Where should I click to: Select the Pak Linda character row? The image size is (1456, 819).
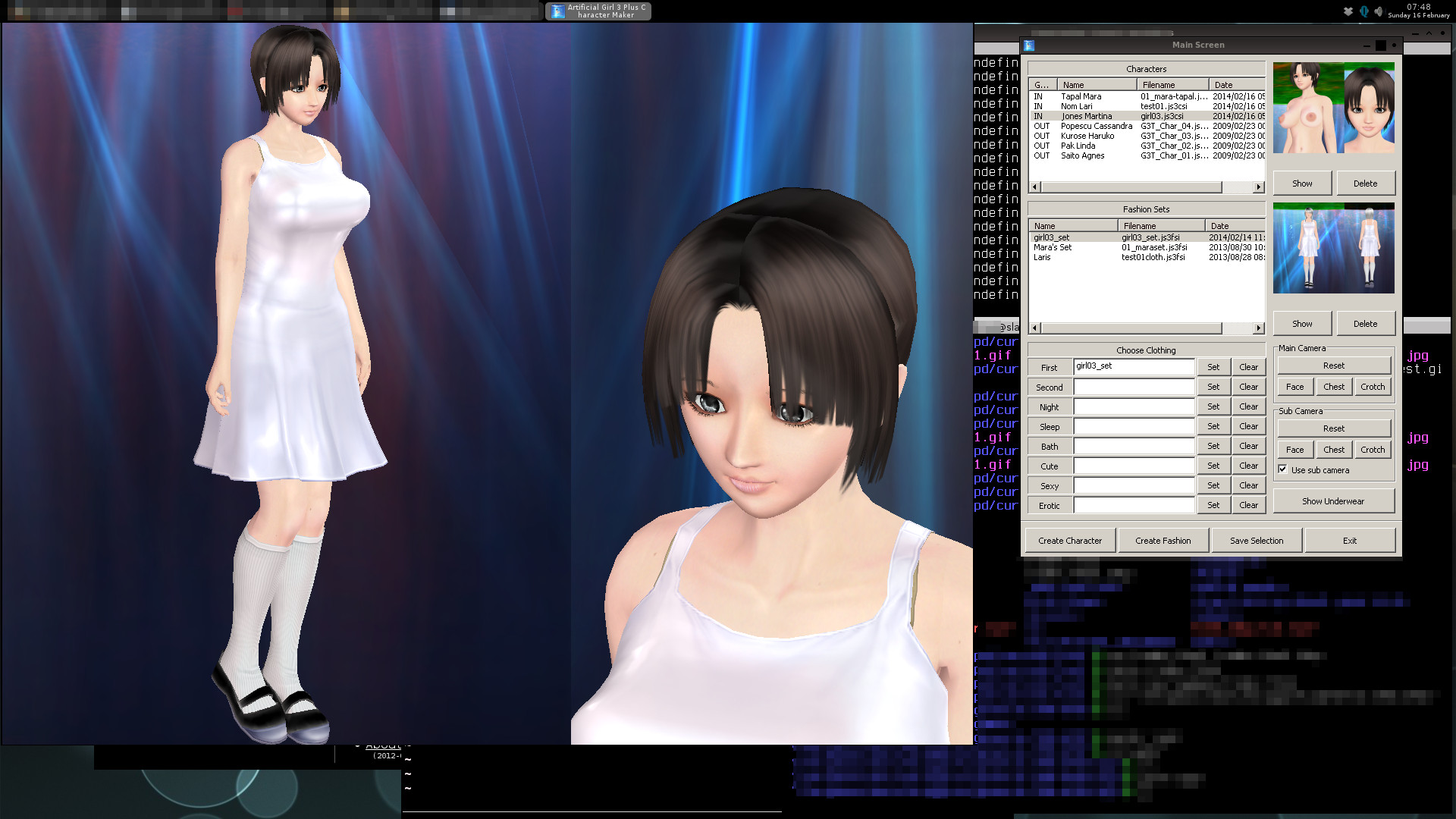click(x=1147, y=146)
